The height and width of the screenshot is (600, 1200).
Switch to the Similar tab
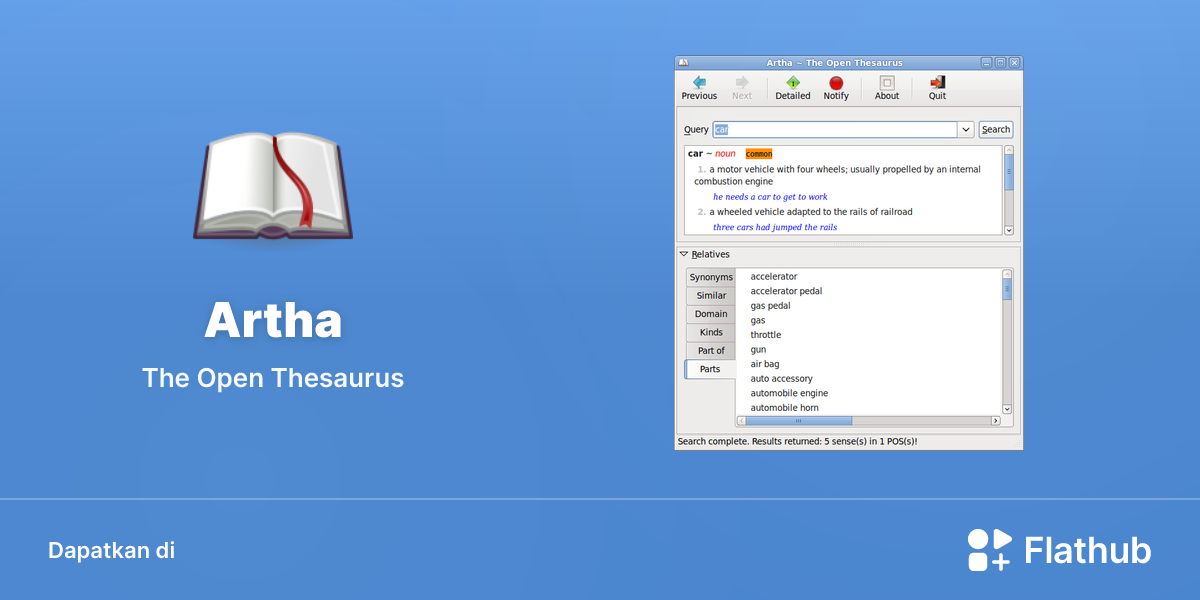click(711, 296)
